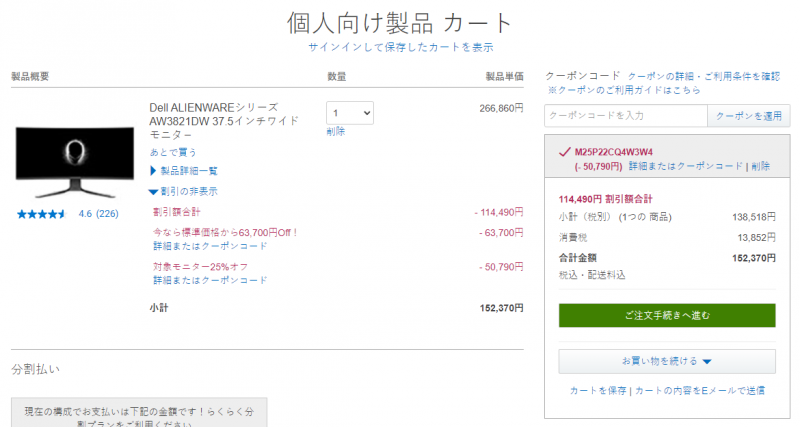800x427 pixels.
Task: Proceed with green ご注文手続きへ進む button
Action: click(667, 315)
